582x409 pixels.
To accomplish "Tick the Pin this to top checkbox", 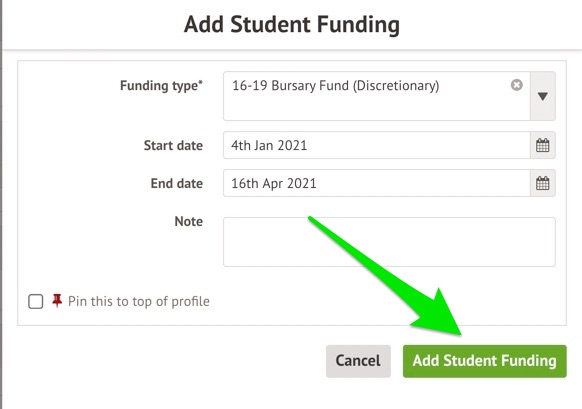I will [36, 301].
